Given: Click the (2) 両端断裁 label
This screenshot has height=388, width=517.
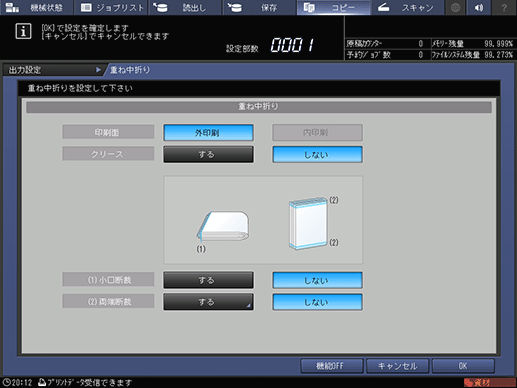Looking at the screenshot, I should pyautogui.click(x=108, y=302).
